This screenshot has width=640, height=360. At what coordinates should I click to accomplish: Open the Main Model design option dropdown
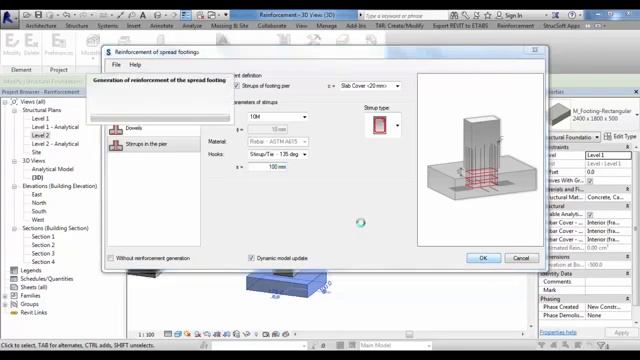pyautogui.click(x=395, y=345)
